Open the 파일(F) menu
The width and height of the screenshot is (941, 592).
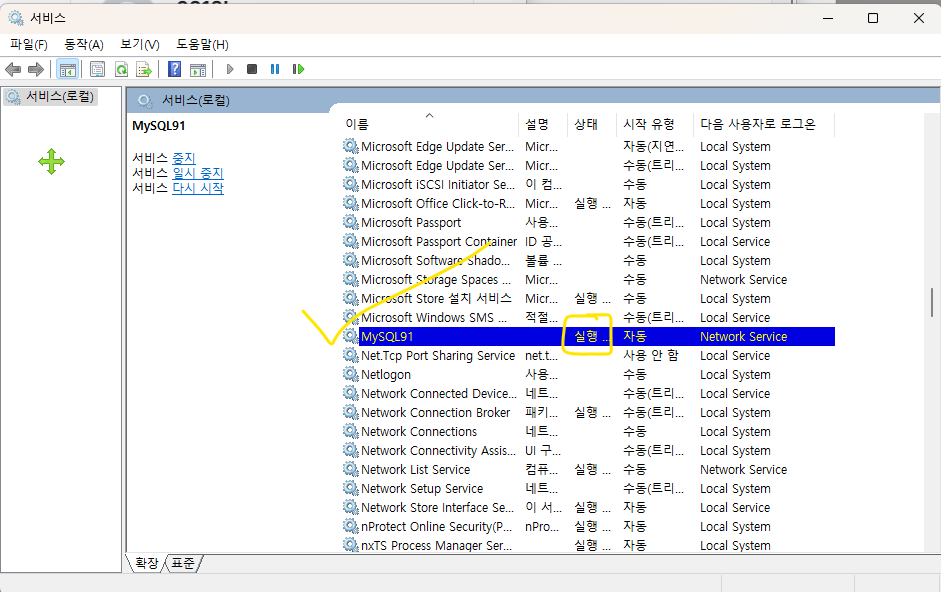pyautogui.click(x=29, y=44)
